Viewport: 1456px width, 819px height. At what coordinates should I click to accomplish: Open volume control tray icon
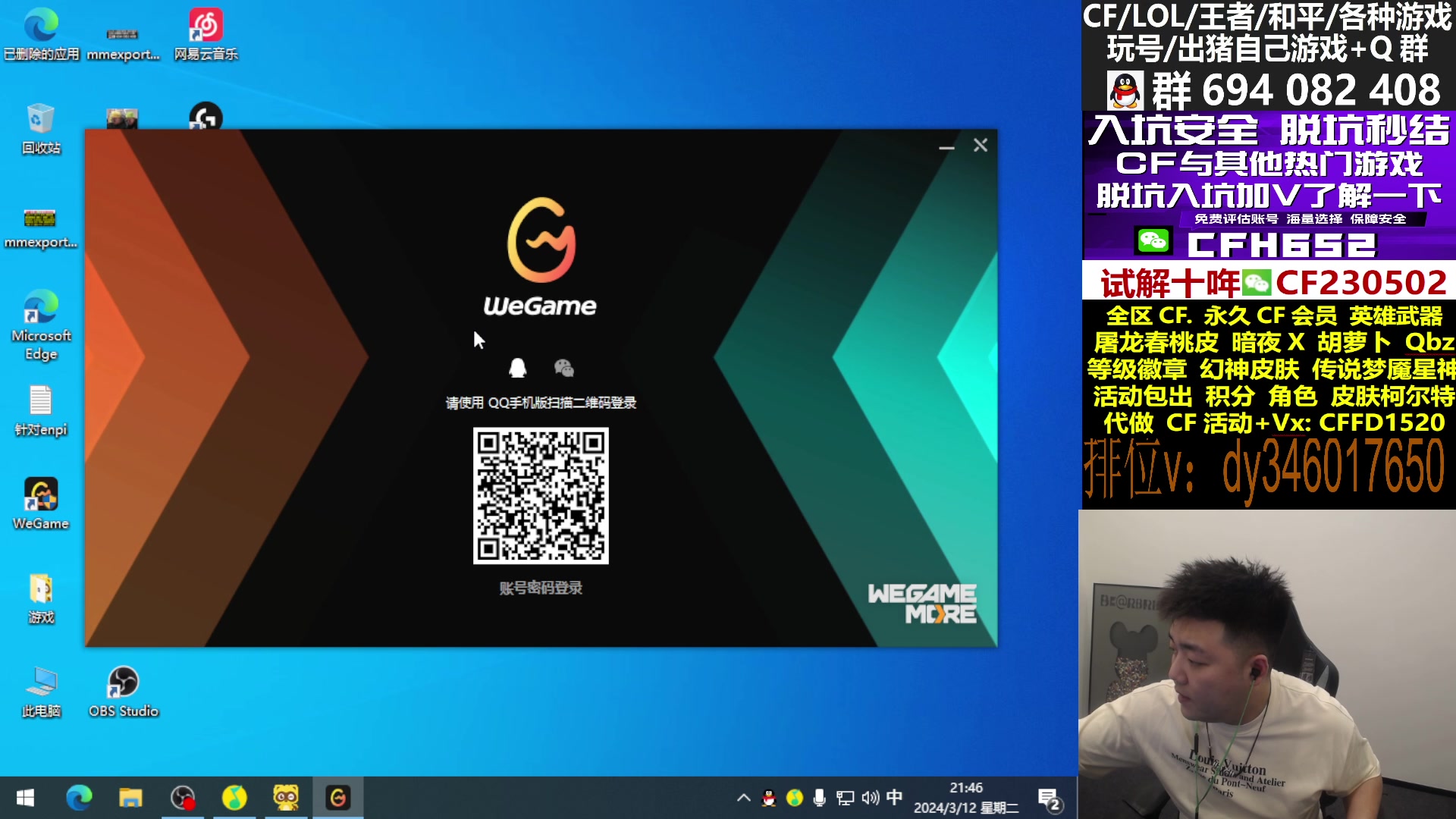point(870,798)
